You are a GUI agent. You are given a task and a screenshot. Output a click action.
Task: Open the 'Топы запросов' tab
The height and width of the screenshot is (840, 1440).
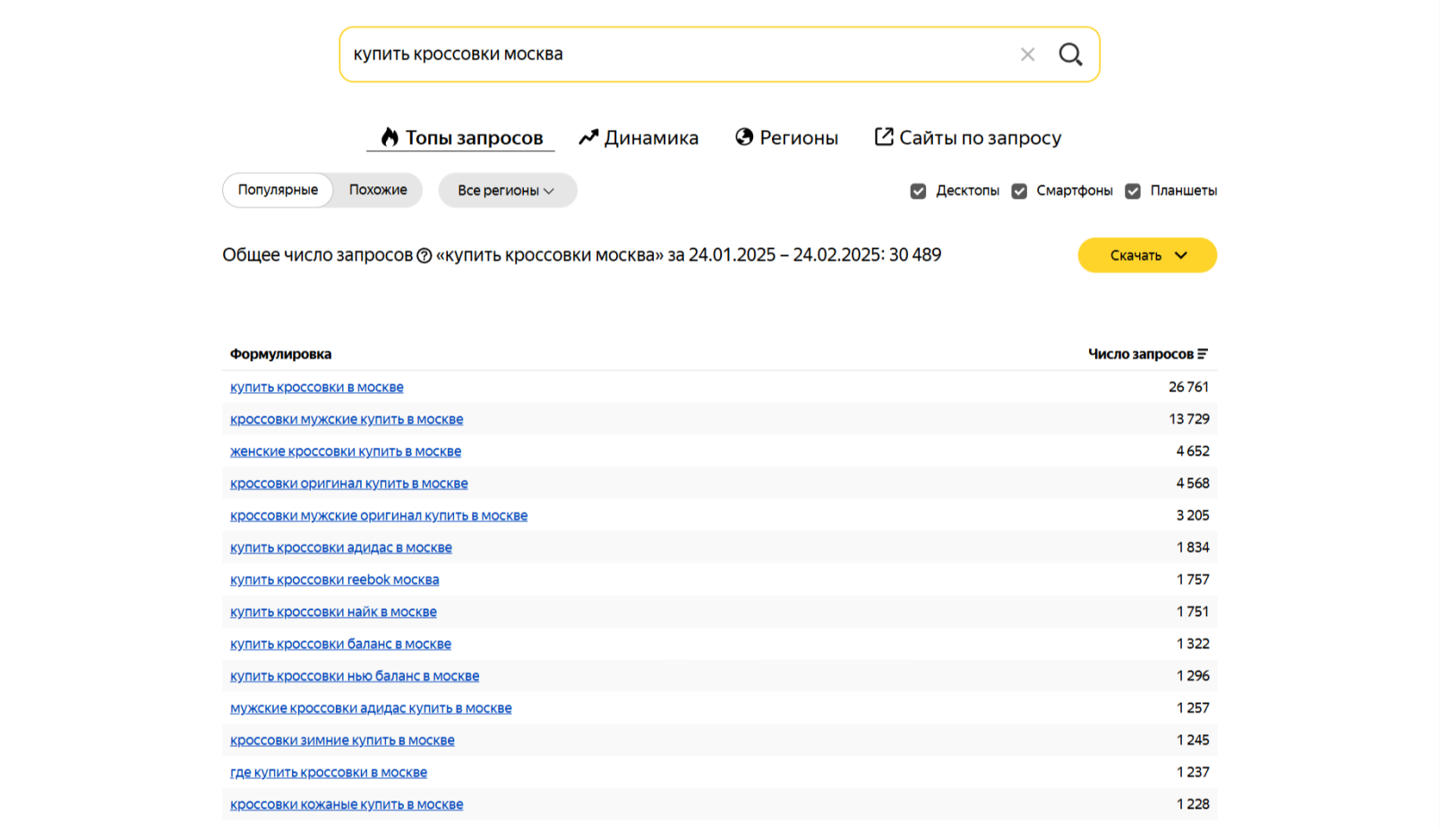point(461,138)
